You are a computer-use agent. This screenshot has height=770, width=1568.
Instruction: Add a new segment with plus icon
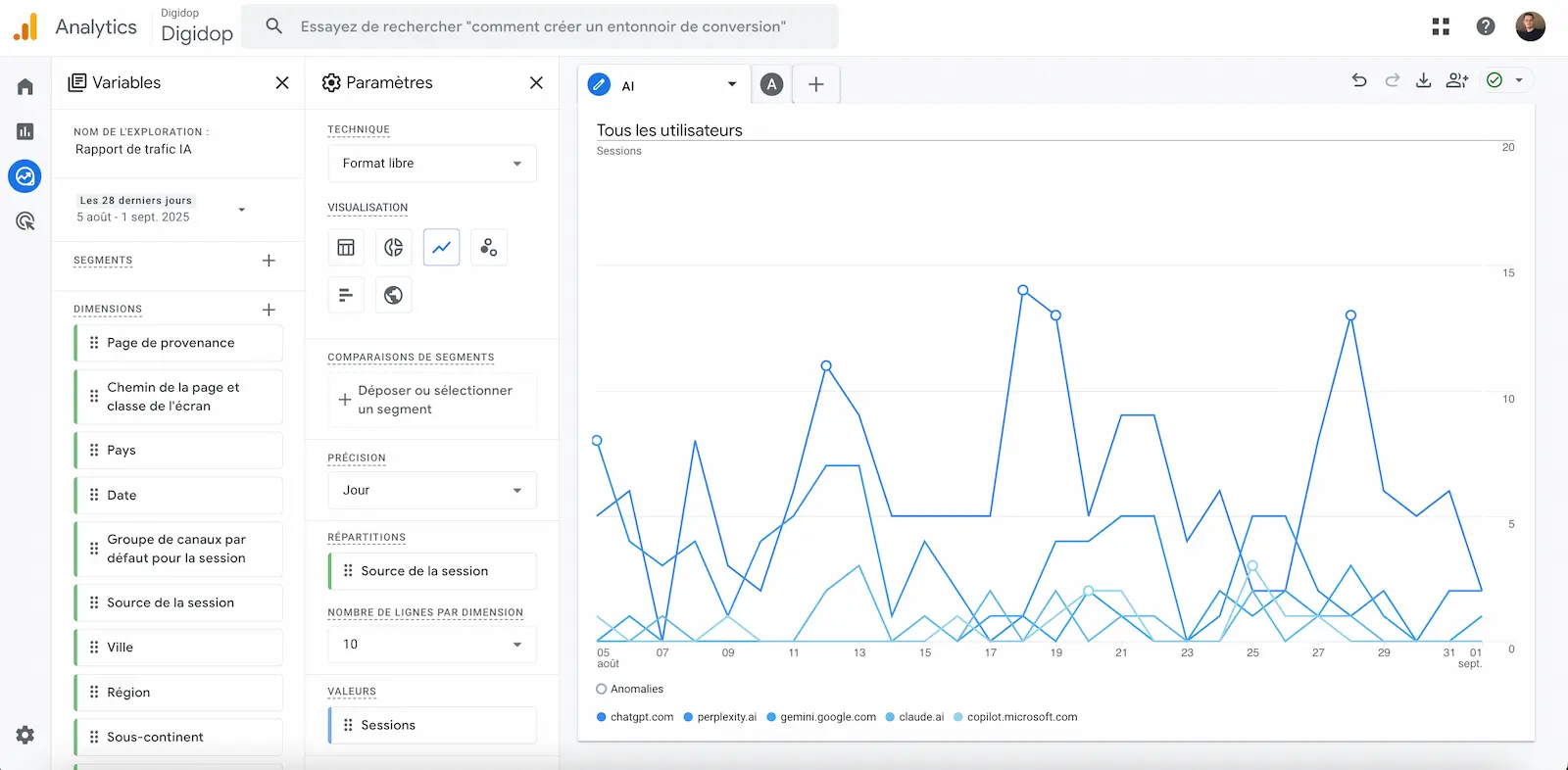click(269, 261)
